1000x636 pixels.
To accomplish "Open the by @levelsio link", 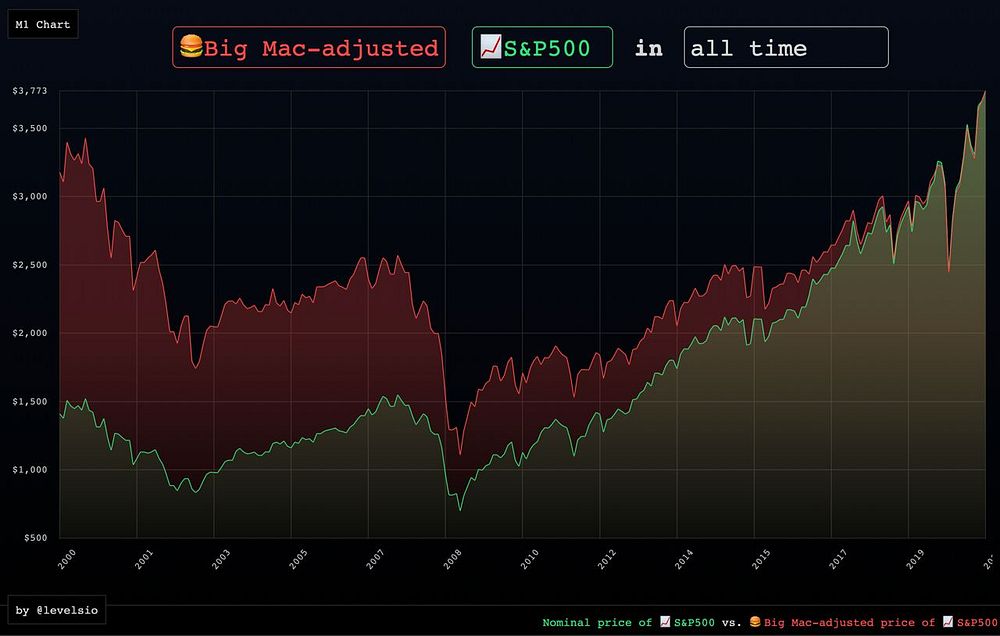I will [57, 610].
